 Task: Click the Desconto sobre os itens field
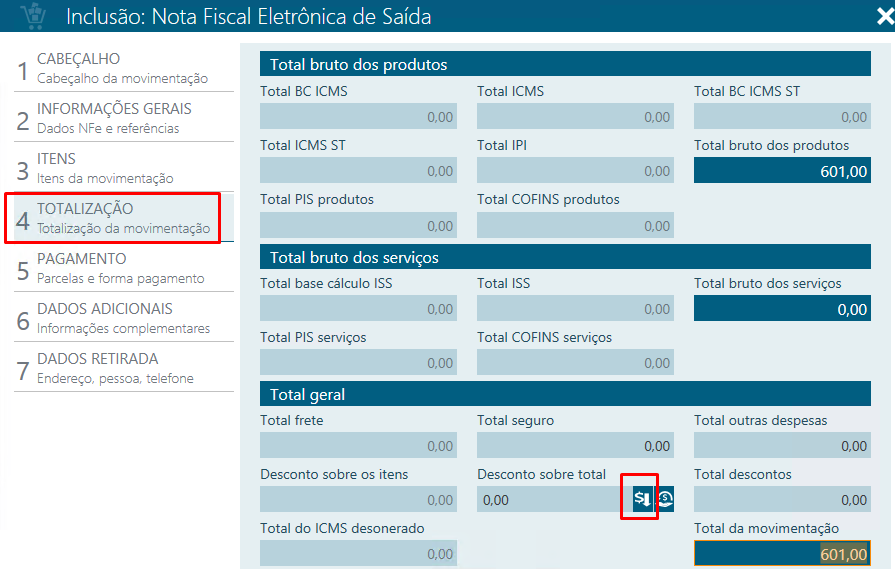coord(358,500)
